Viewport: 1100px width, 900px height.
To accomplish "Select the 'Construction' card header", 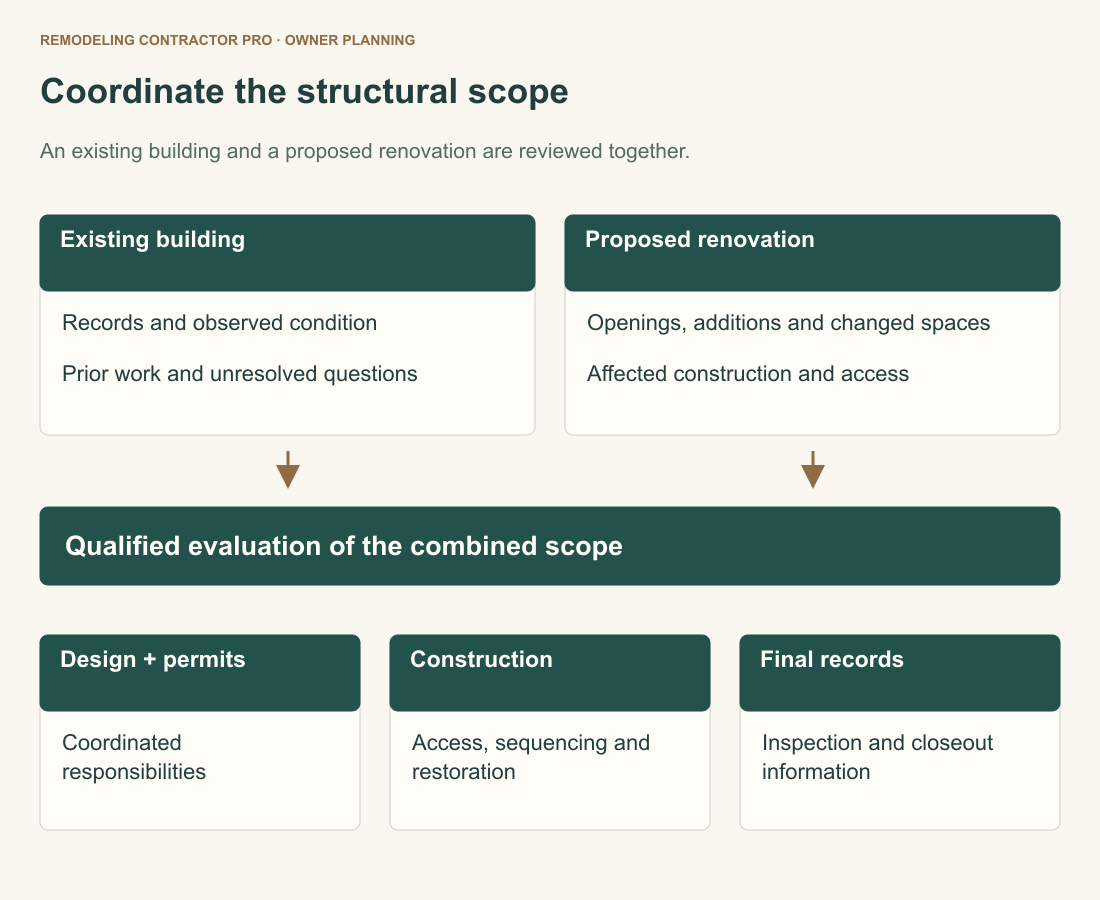I will click(x=550, y=673).
